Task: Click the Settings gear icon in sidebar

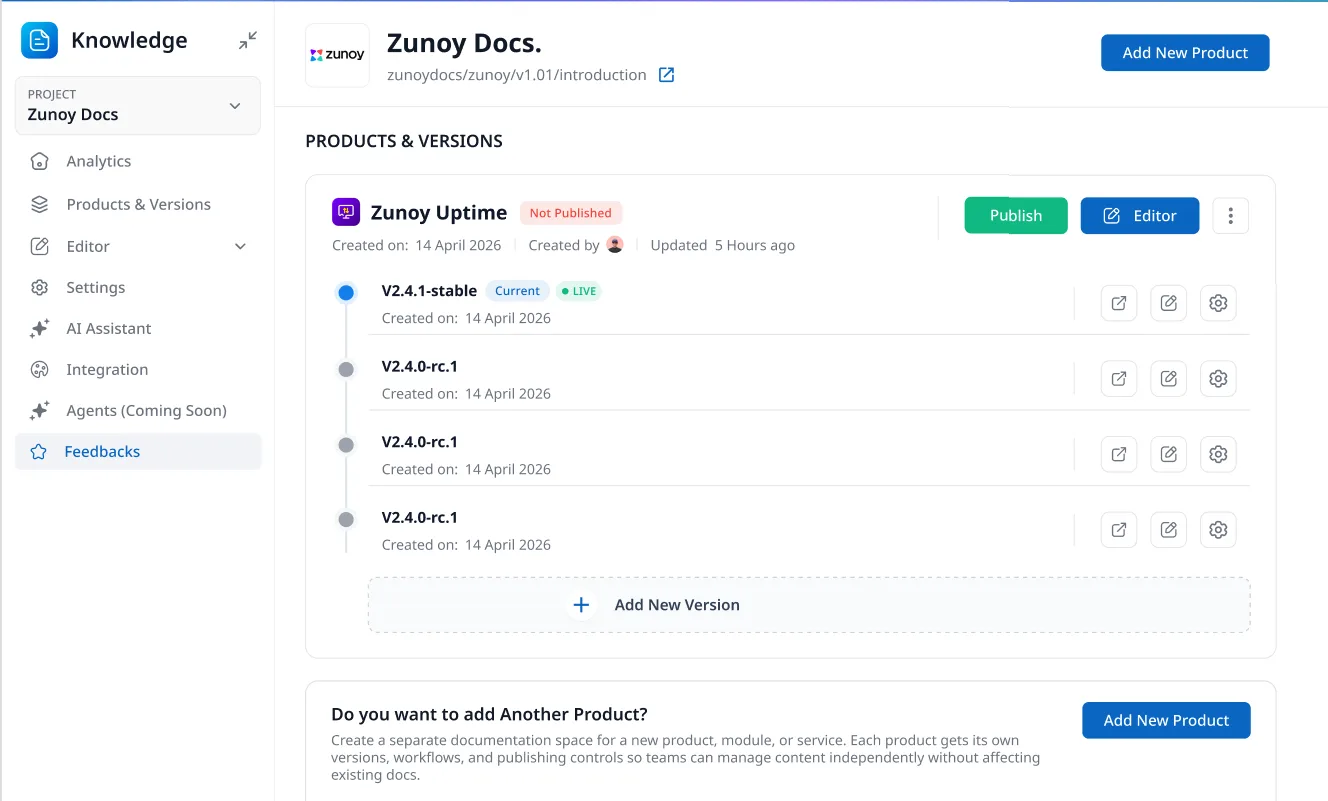Action: (x=39, y=287)
